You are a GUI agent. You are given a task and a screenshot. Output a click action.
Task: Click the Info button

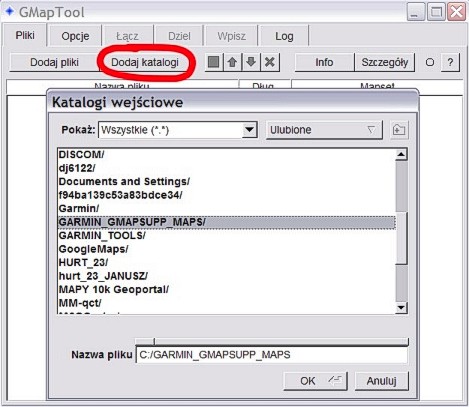324,62
